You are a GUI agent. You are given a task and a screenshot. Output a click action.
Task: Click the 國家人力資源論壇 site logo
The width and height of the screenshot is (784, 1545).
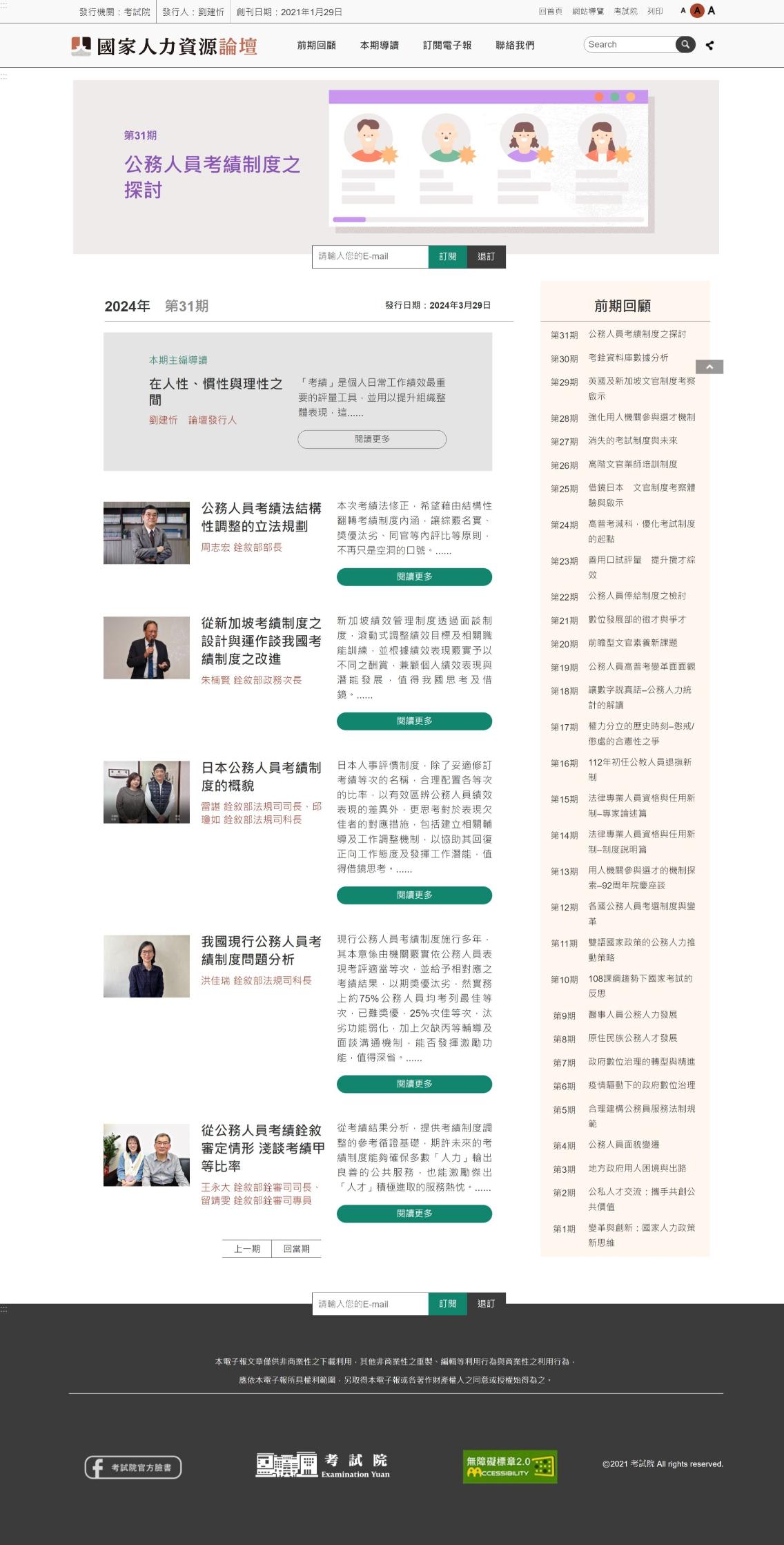pyautogui.click(x=164, y=46)
